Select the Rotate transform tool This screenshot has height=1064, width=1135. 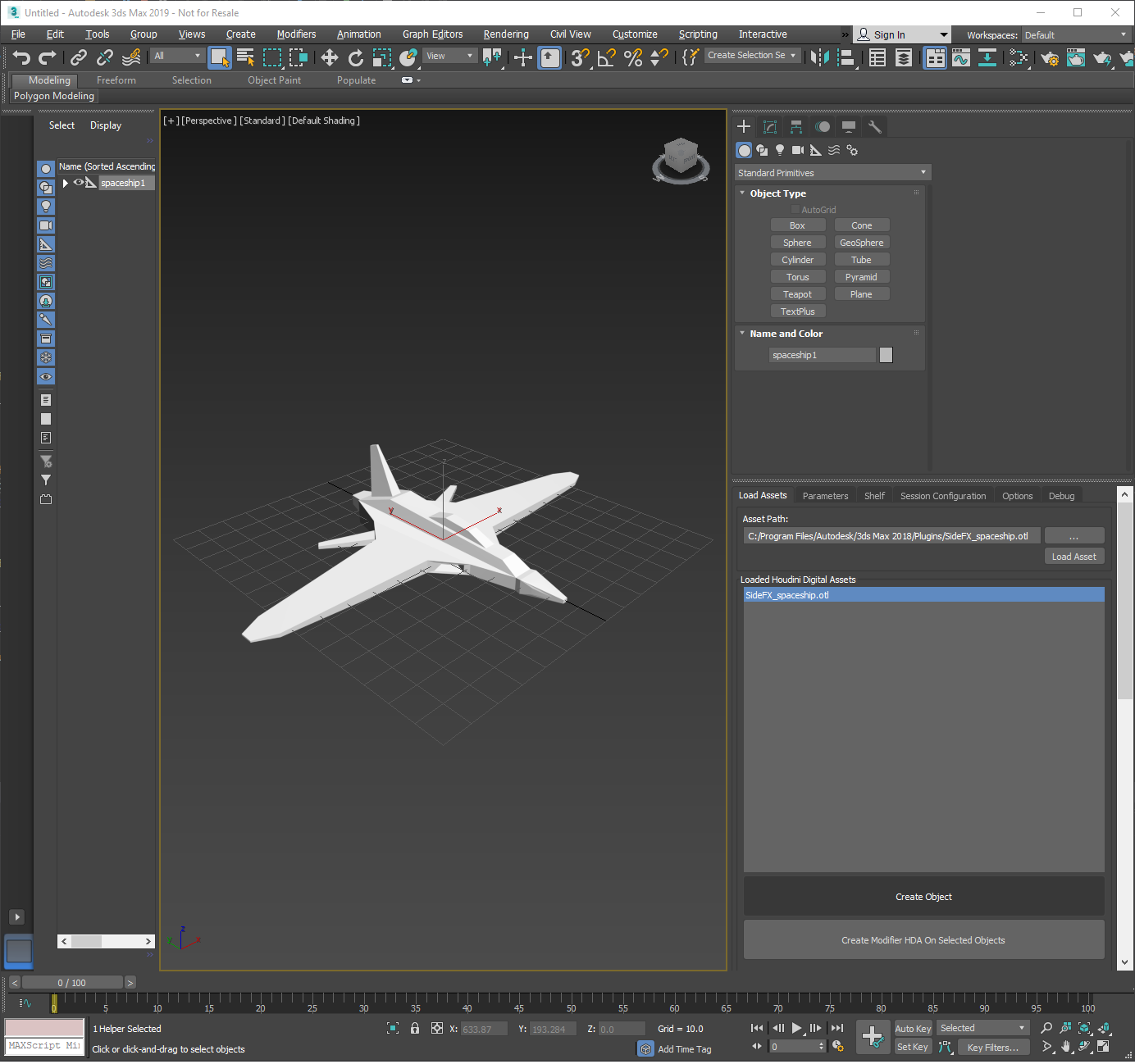(x=355, y=57)
